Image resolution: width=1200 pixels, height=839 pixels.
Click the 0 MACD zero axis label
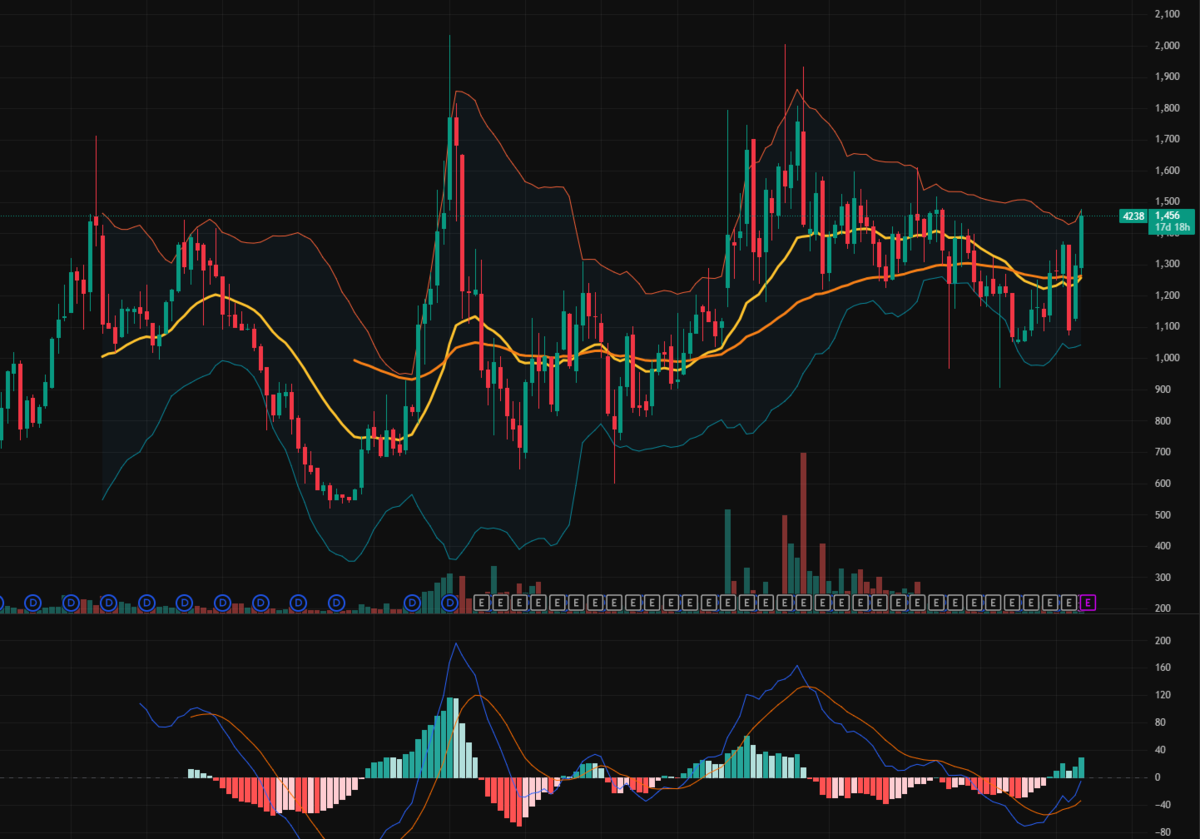pos(1157,777)
